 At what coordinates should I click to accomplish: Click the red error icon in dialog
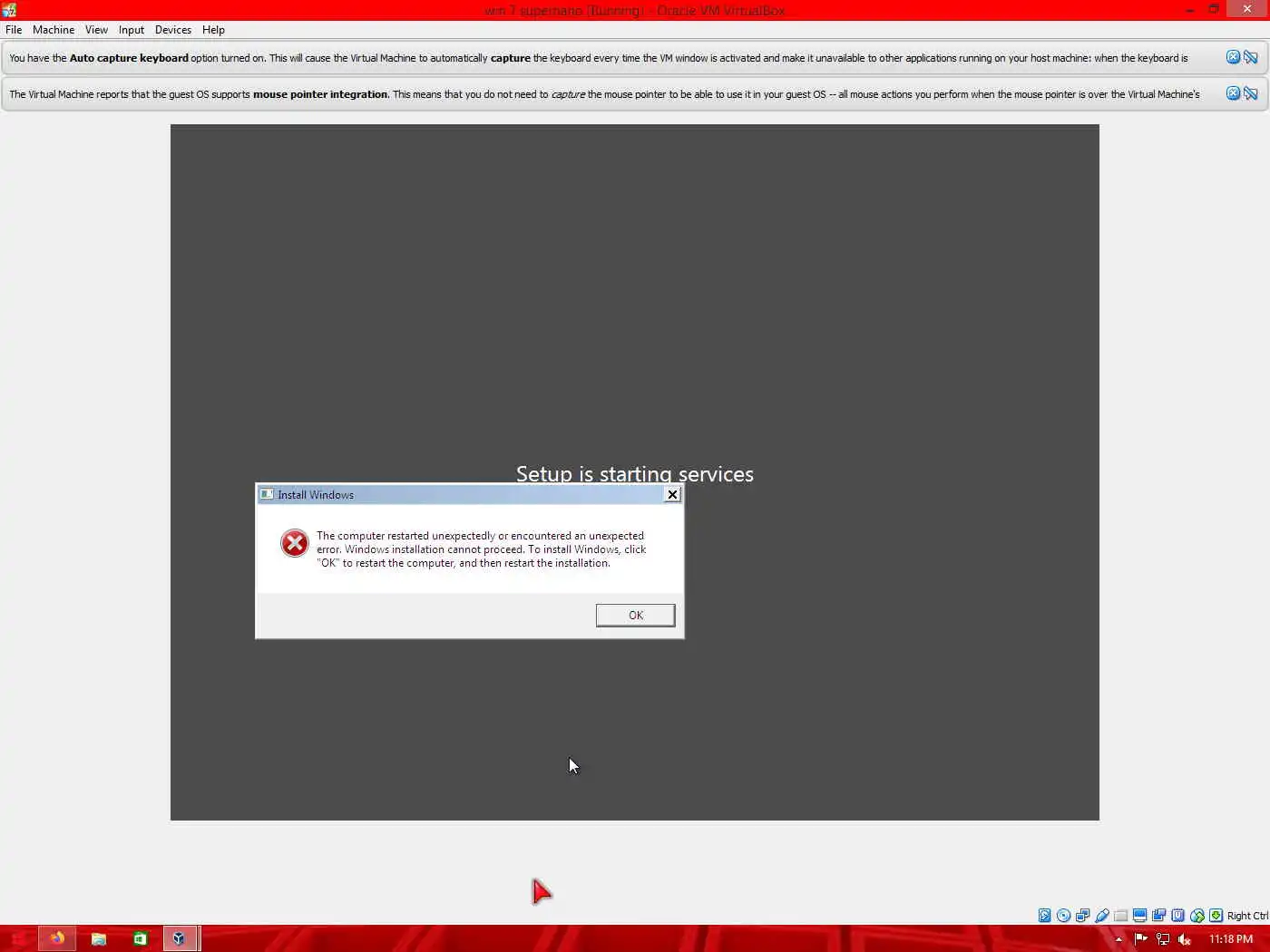pyautogui.click(x=294, y=543)
